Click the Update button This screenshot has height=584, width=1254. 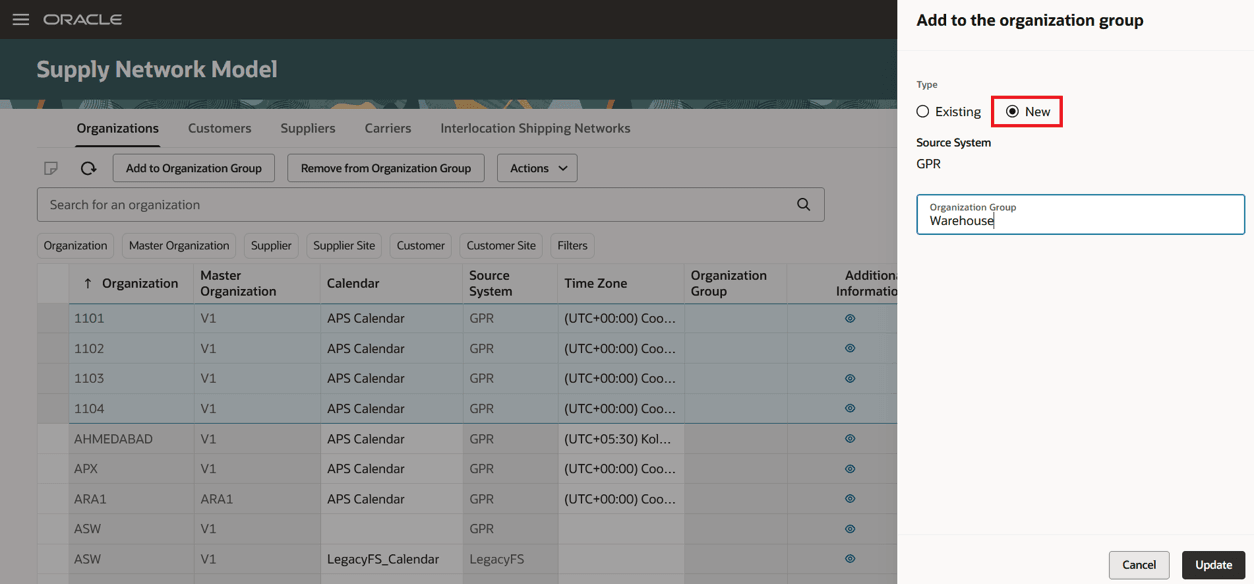(1213, 565)
